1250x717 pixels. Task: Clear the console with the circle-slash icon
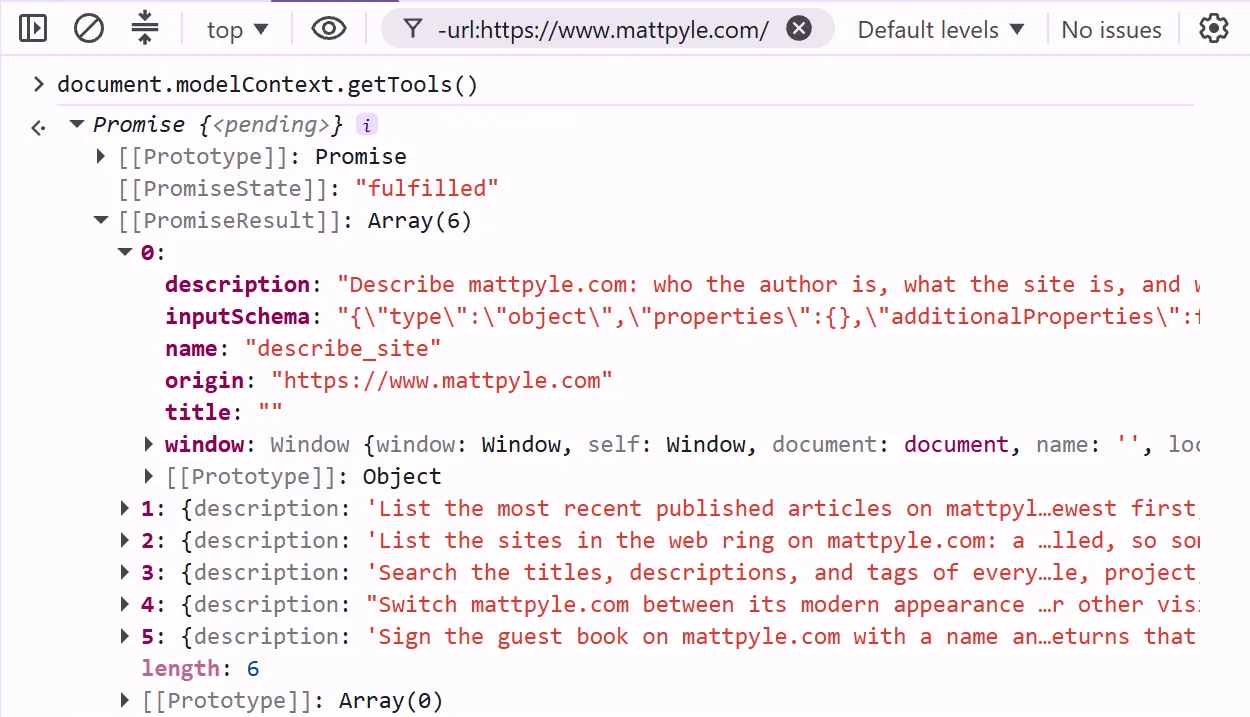pos(89,28)
